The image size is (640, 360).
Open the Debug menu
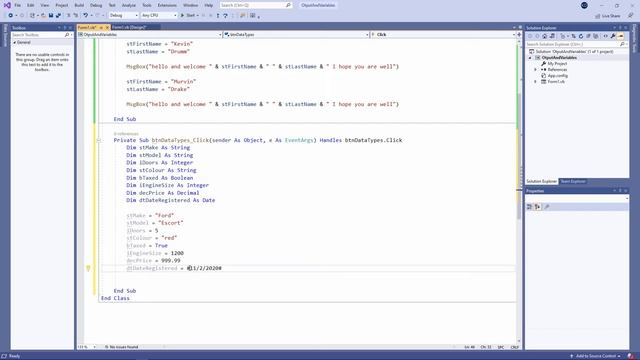pyautogui.click(x=96, y=5)
